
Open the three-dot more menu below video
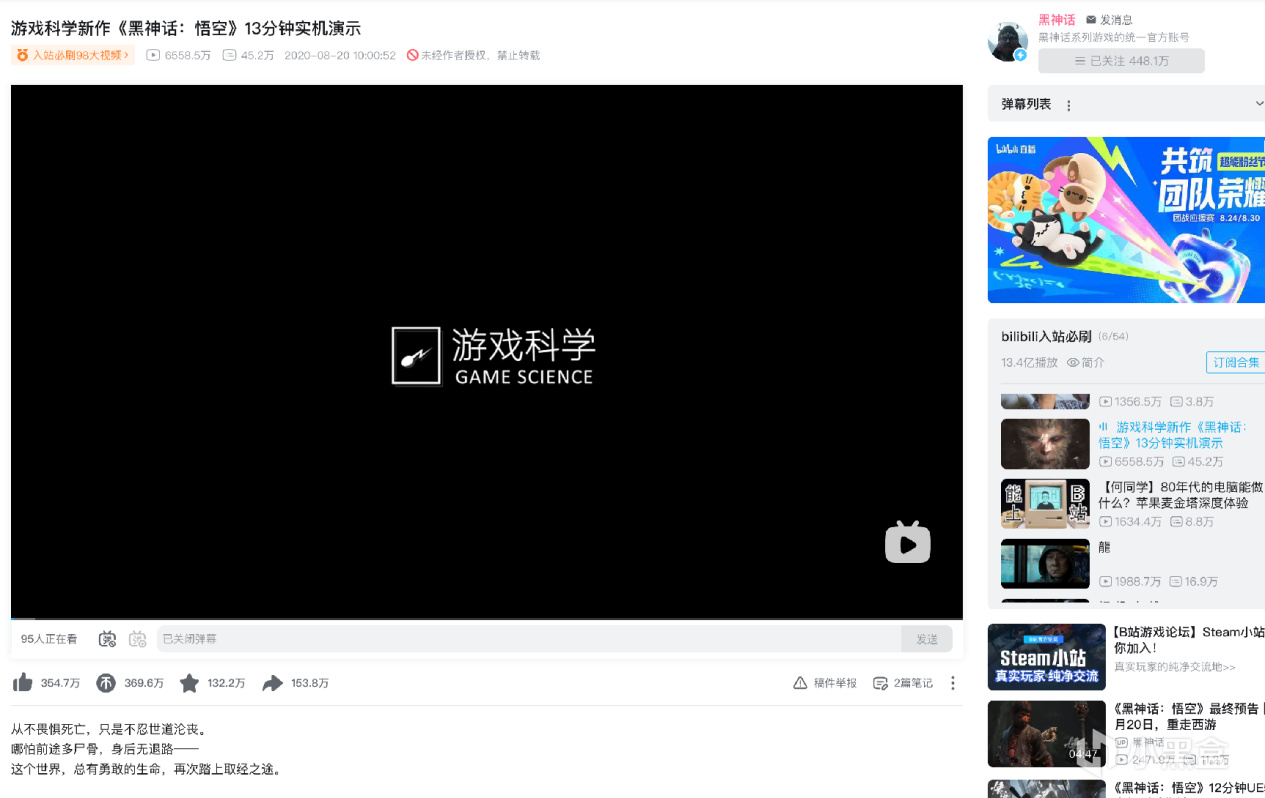(x=953, y=683)
